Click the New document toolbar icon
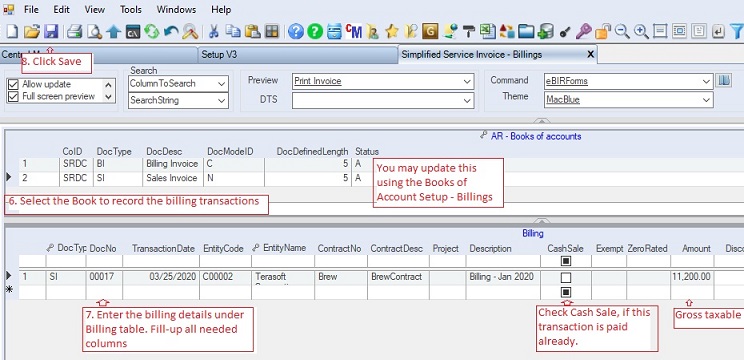The width and height of the screenshot is (744, 360). click(12, 32)
